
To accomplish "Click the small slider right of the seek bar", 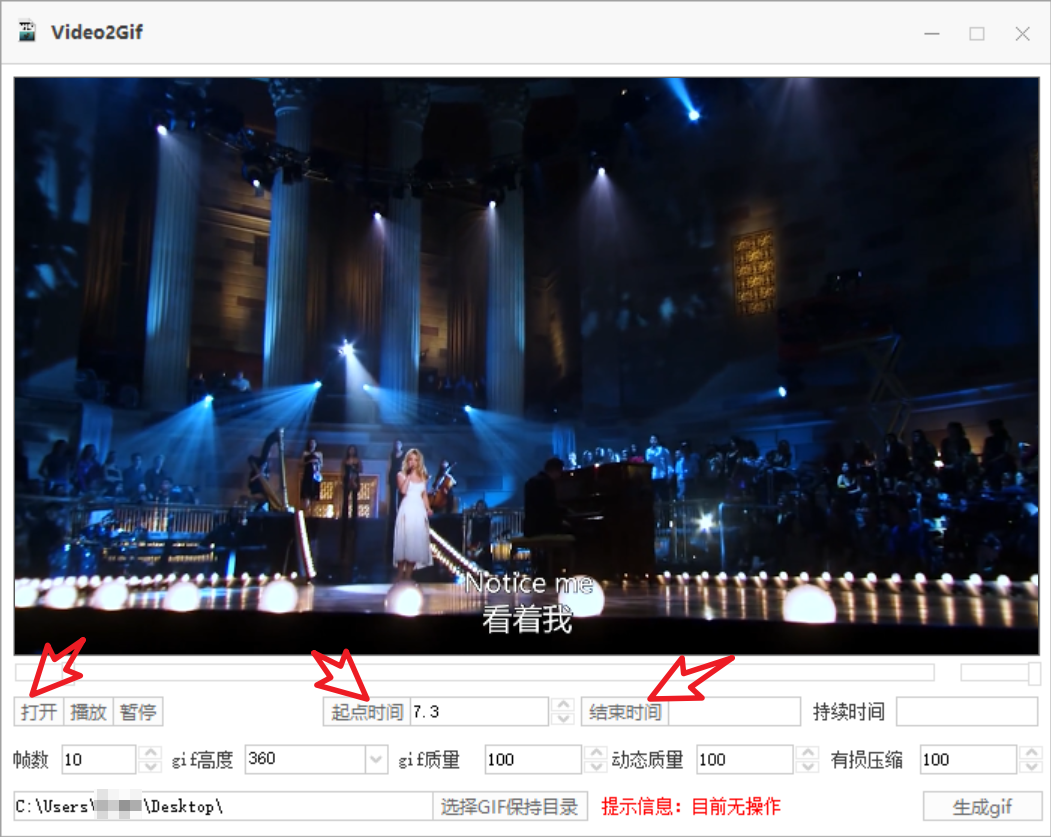I will pos(1000,672).
